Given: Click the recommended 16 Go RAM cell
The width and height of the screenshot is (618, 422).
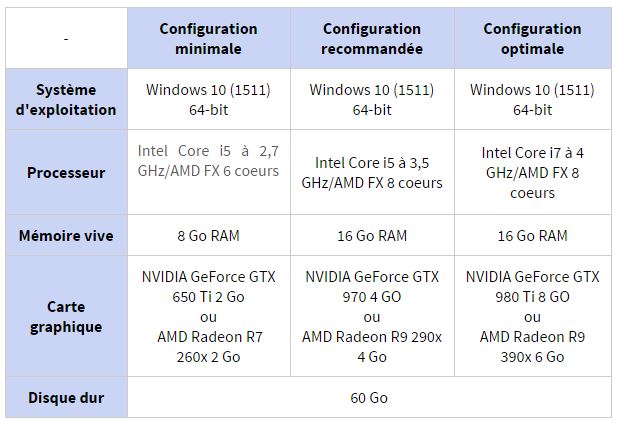Looking at the screenshot, I should click(x=372, y=235).
